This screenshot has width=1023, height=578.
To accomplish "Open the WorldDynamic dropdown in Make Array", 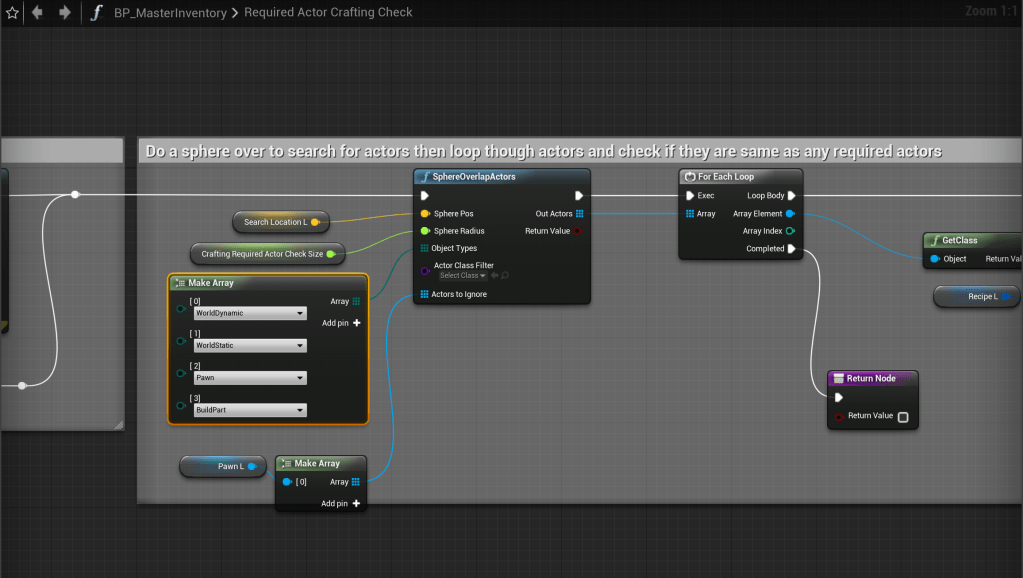I will point(249,313).
